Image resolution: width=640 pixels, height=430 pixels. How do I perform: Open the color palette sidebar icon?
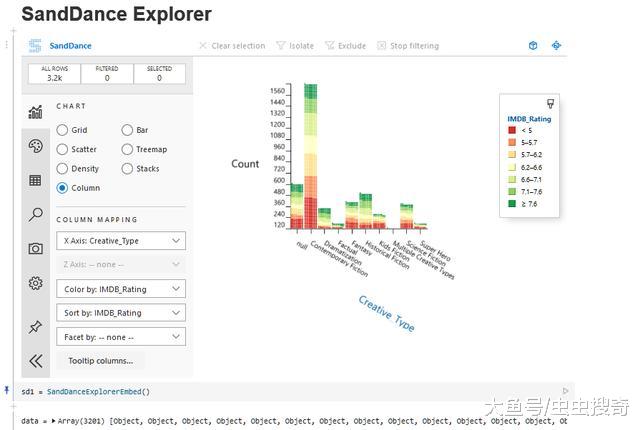[x=35, y=146]
